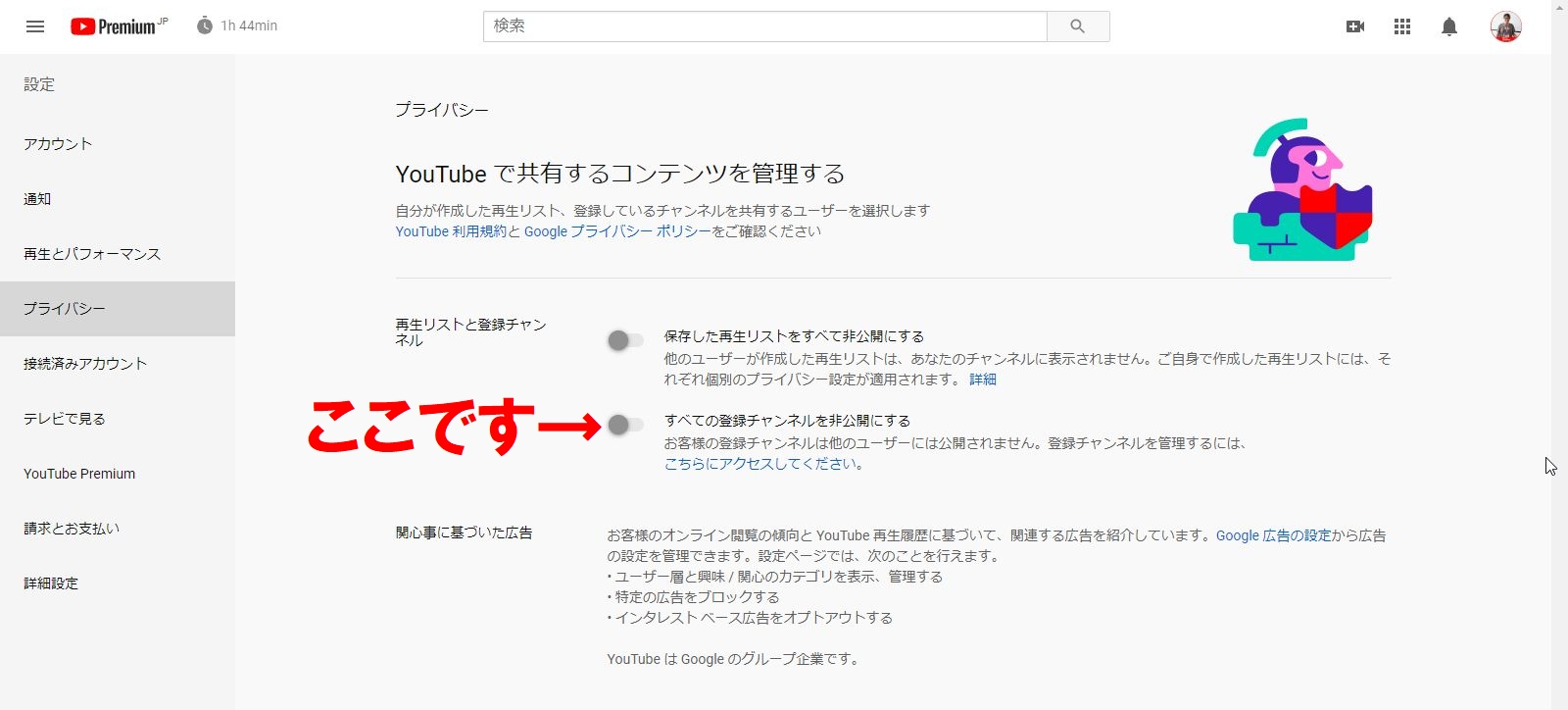Open 詳細設定 settings section
The width and height of the screenshot is (1568, 710).
point(118,583)
